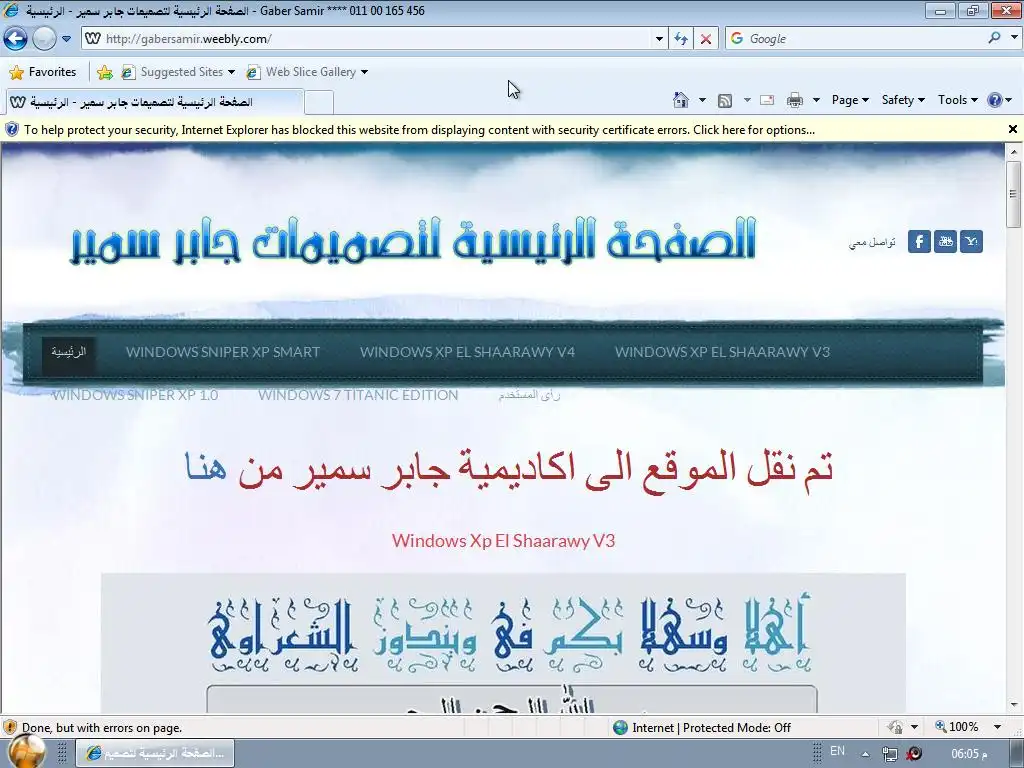
Task: Click Add to Favorites Bar icon
Action: pos(104,72)
